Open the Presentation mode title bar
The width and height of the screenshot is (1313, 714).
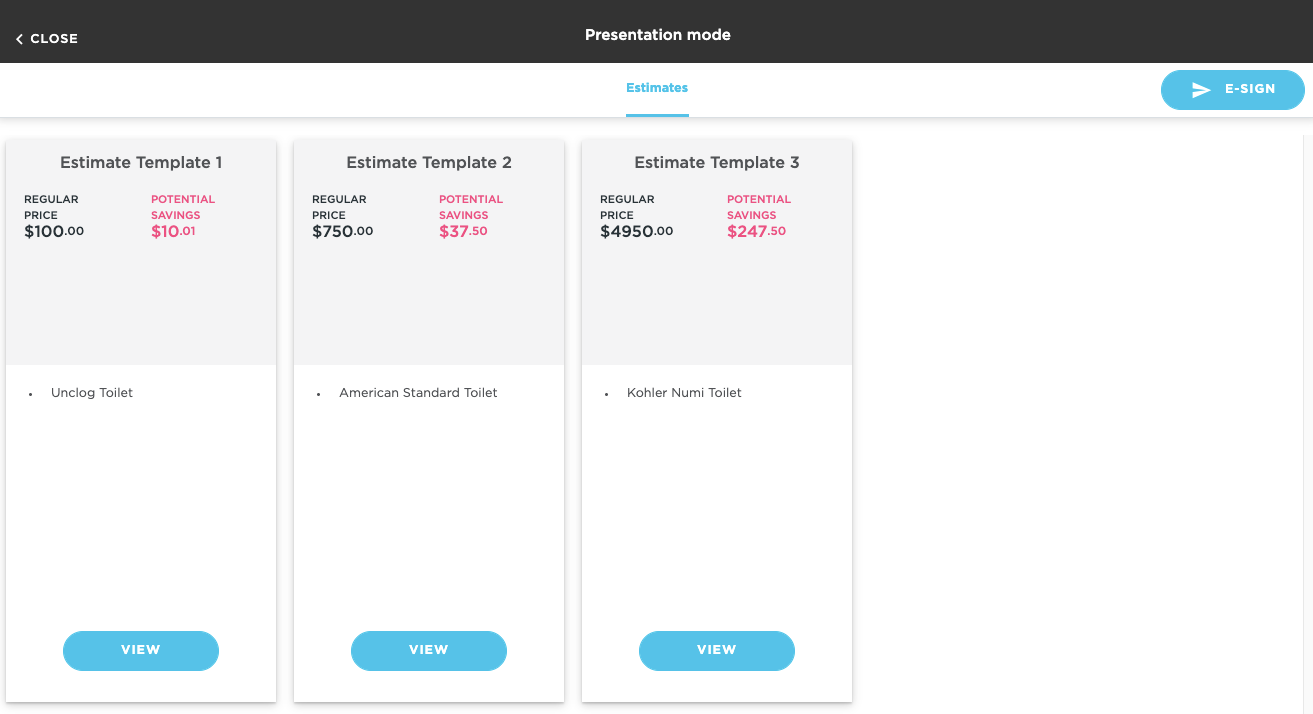658,34
